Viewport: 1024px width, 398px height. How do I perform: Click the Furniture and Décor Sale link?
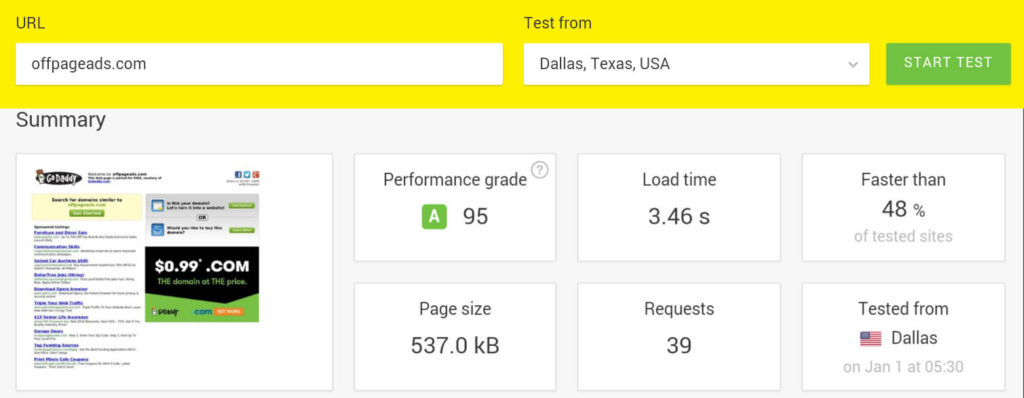click(61, 232)
